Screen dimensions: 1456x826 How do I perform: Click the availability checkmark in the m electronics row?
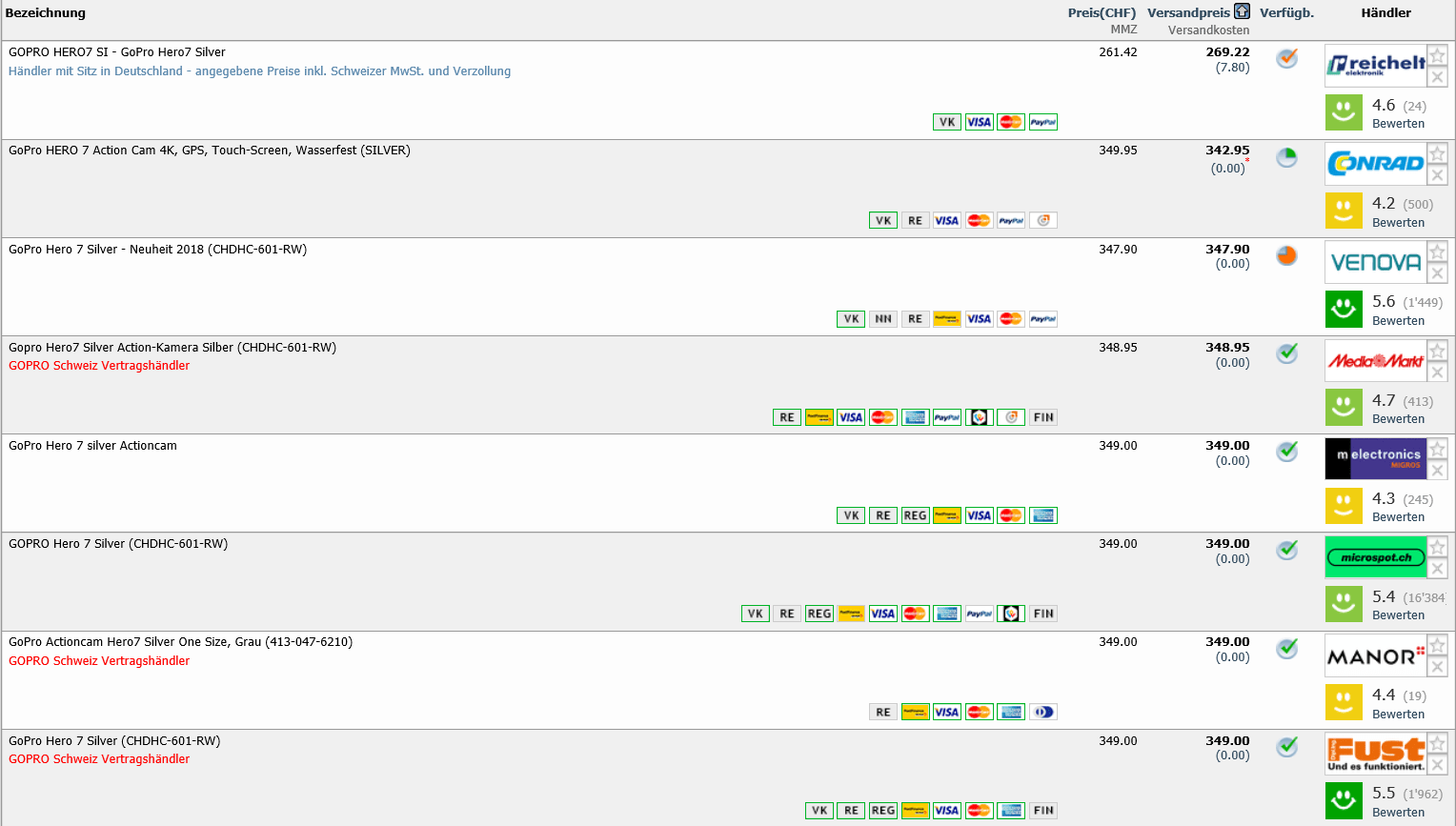click(1287, 453)
